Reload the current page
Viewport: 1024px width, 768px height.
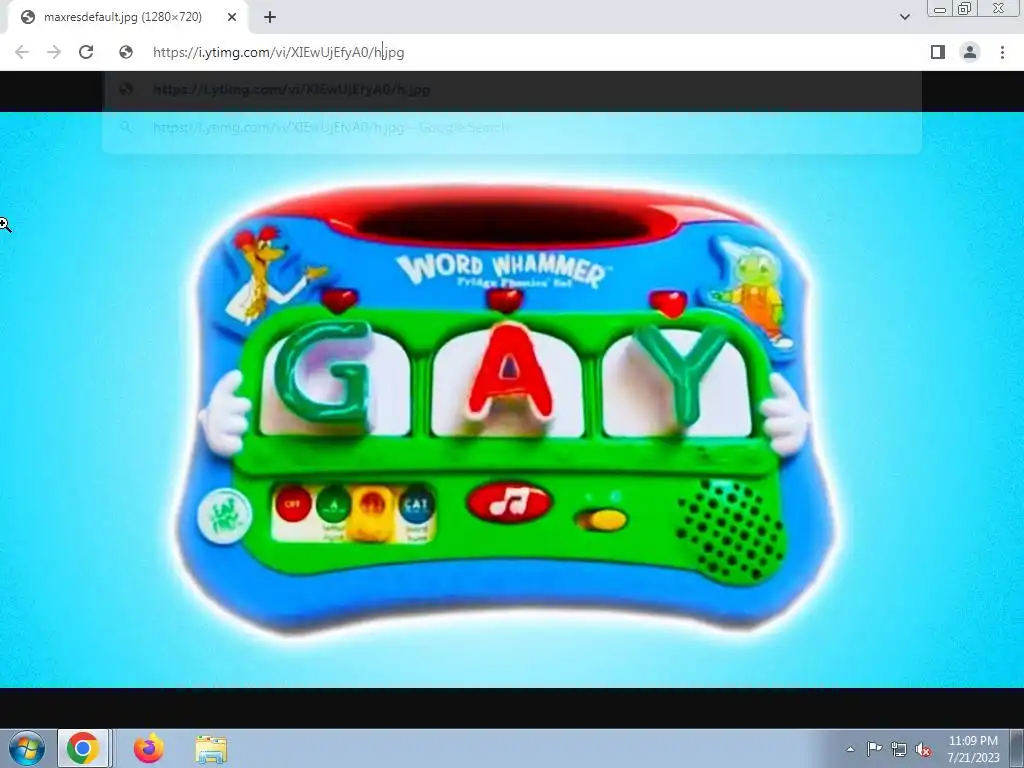86,52
